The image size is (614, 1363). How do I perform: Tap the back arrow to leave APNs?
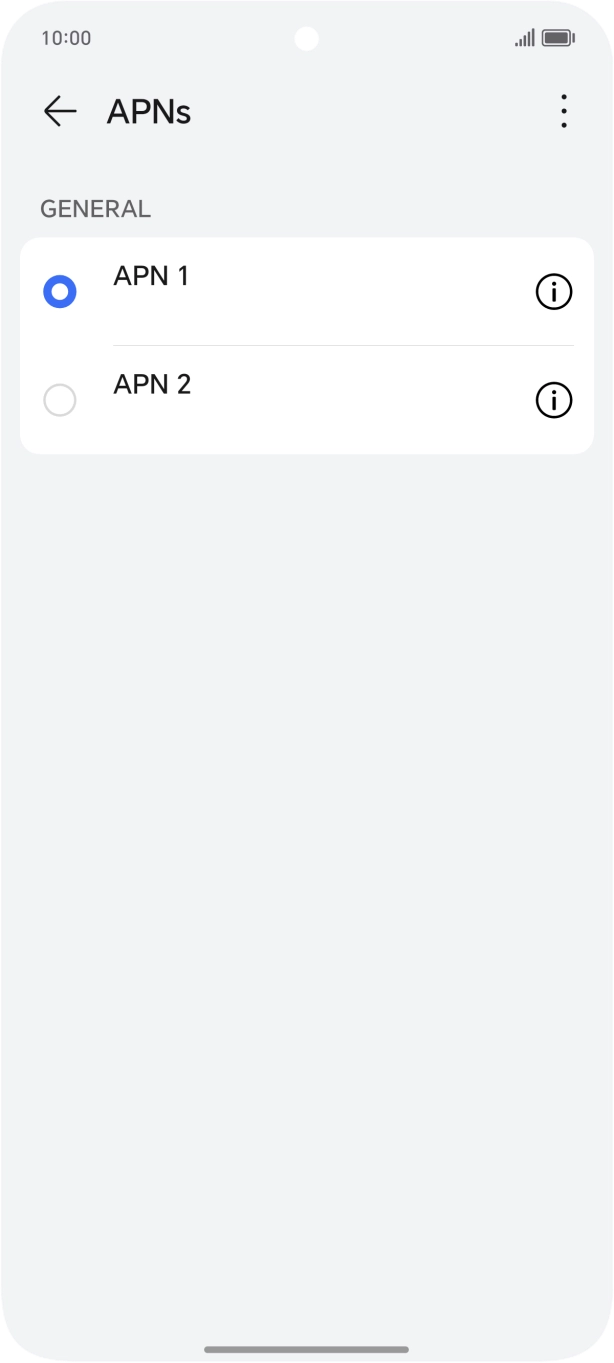point(59,111)
